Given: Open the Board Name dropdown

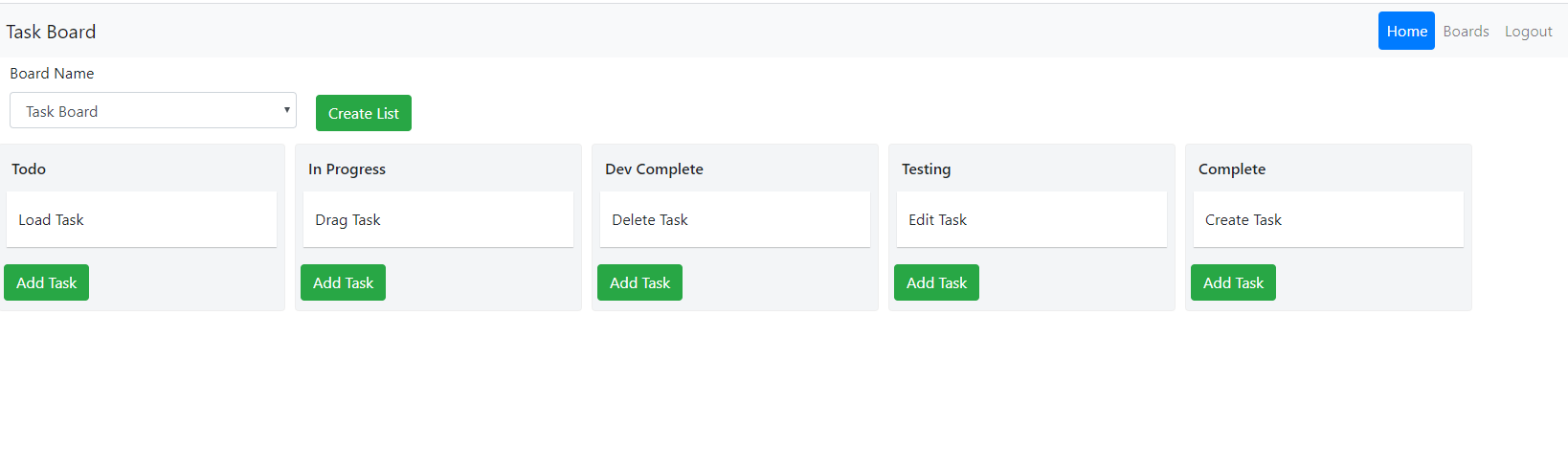Looking at the screenshot, I should 153,110.
